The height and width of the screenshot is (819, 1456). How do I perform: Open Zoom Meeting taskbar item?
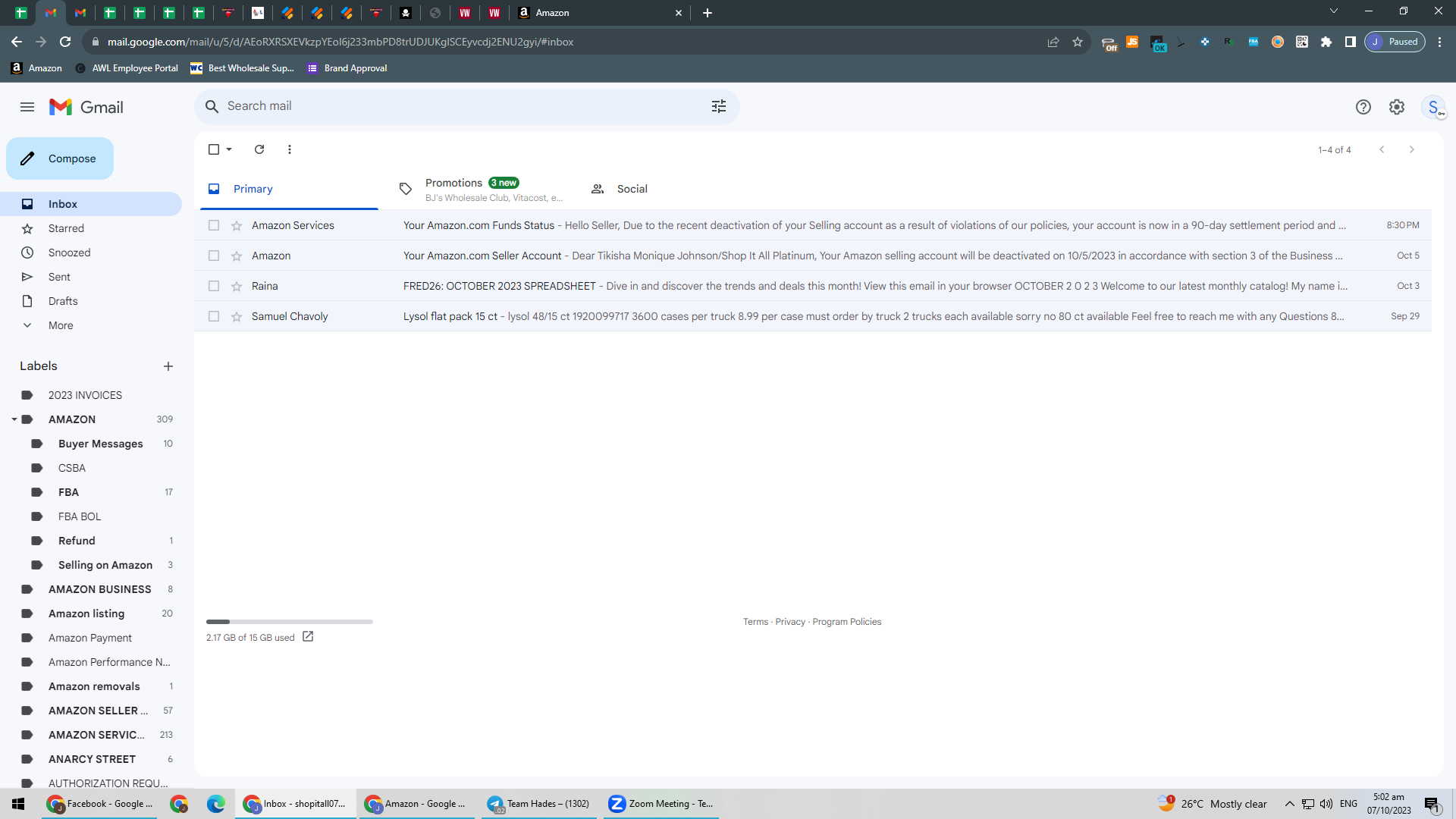pos(661,804)
